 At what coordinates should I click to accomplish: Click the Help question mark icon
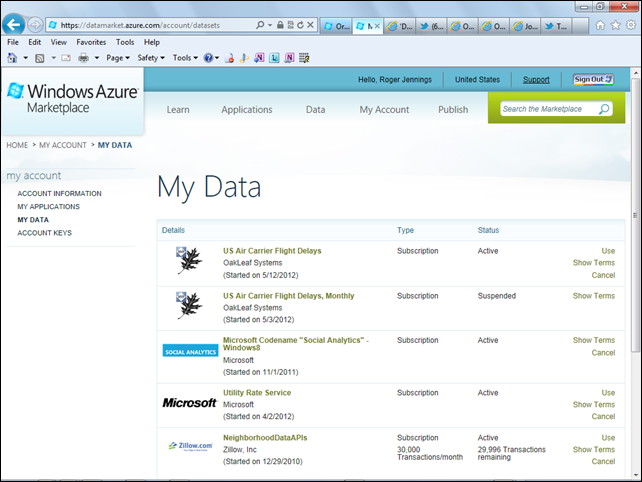(x=208, y=58)
